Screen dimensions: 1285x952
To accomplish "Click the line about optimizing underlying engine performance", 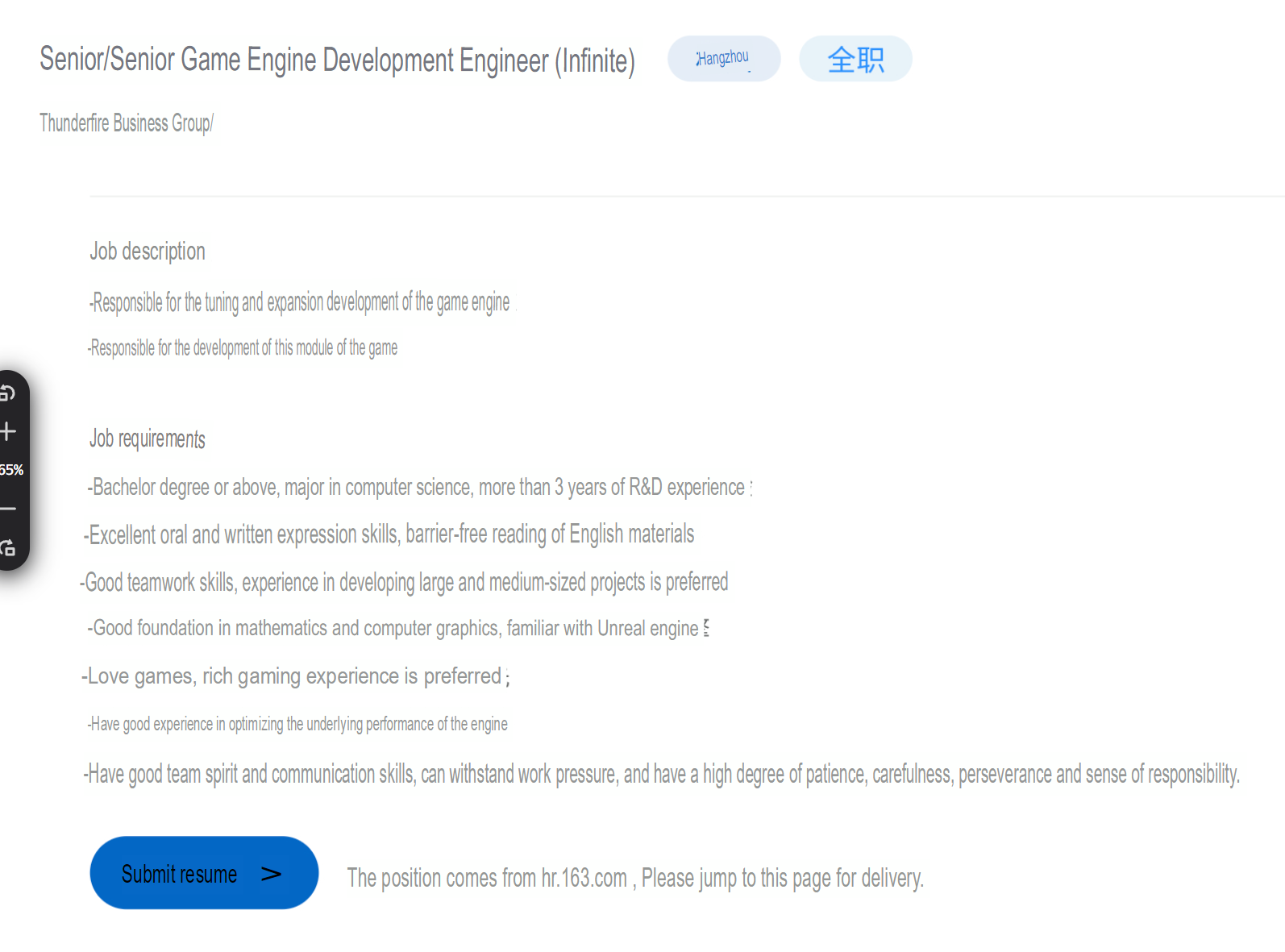I will pos(297,724).
